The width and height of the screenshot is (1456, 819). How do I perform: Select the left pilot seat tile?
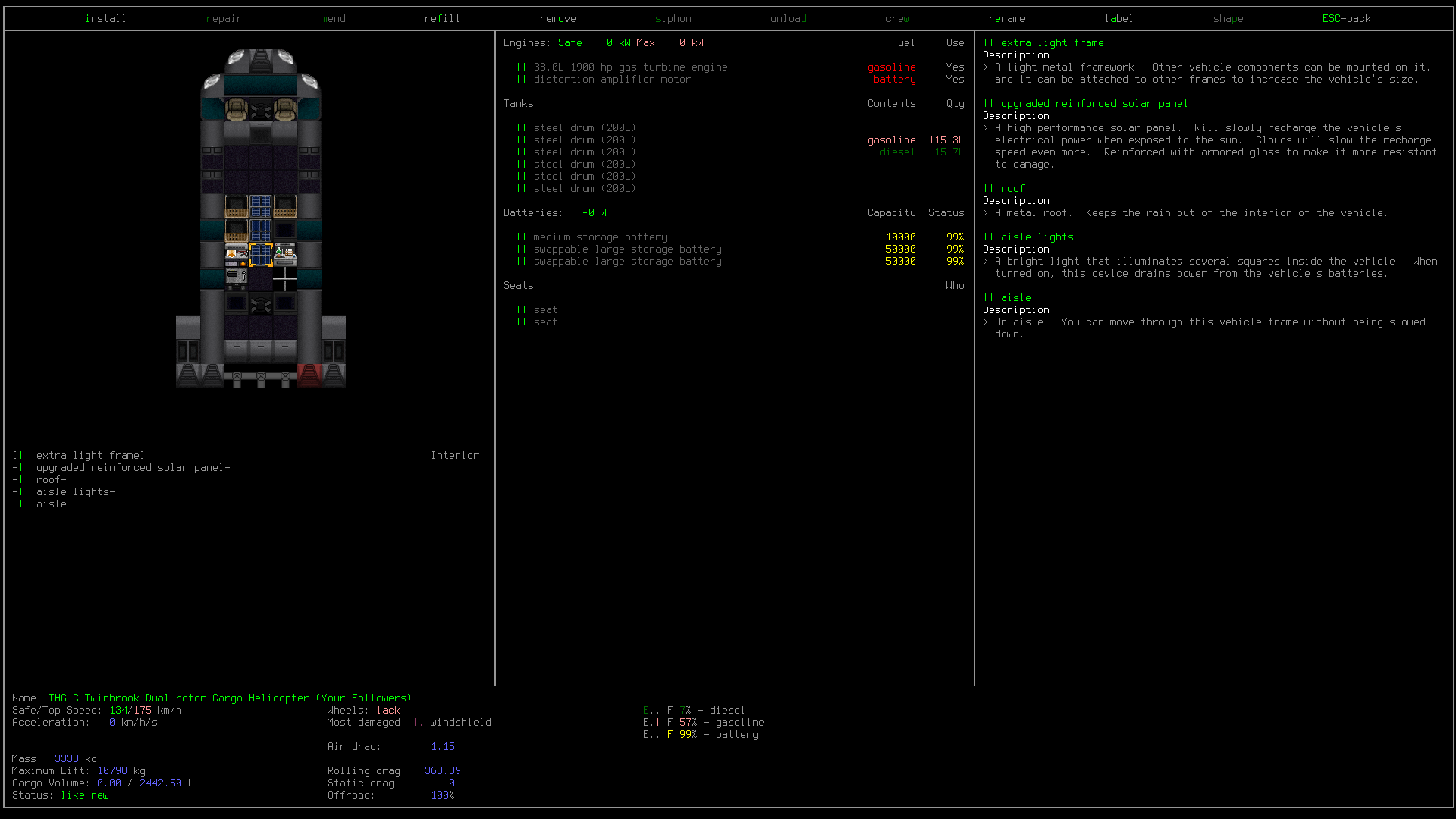click(237, 109)
